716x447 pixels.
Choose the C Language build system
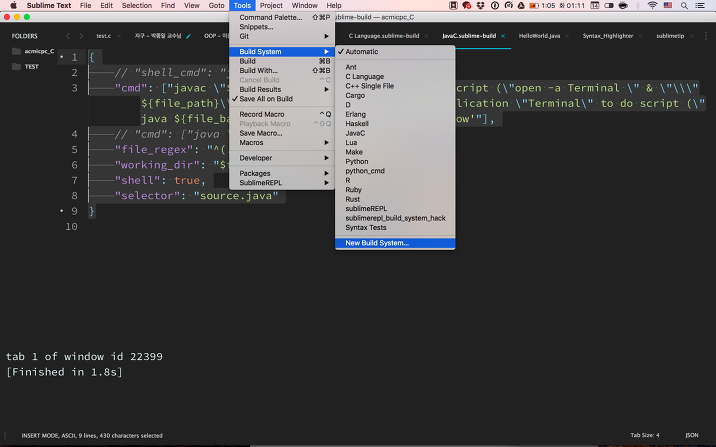[x=395, y=77]
